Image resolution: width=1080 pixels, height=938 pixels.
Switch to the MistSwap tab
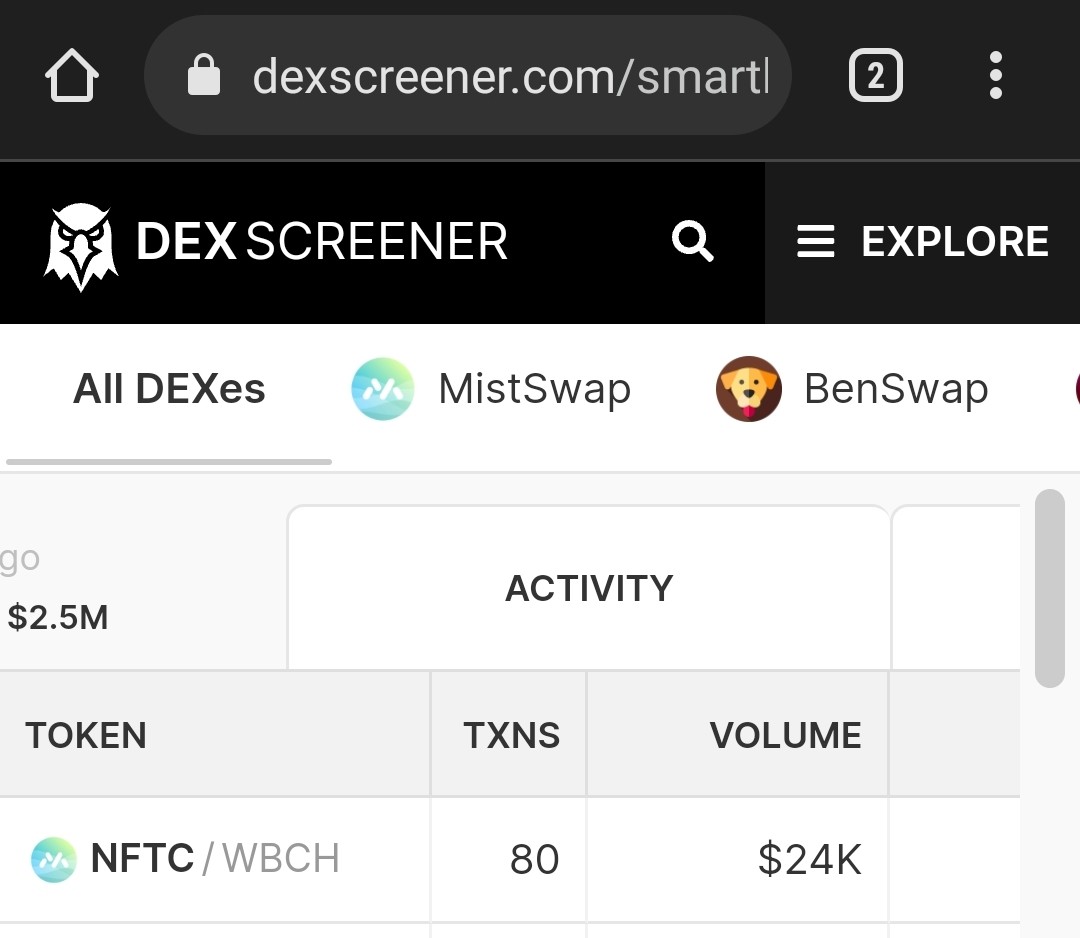490,388
